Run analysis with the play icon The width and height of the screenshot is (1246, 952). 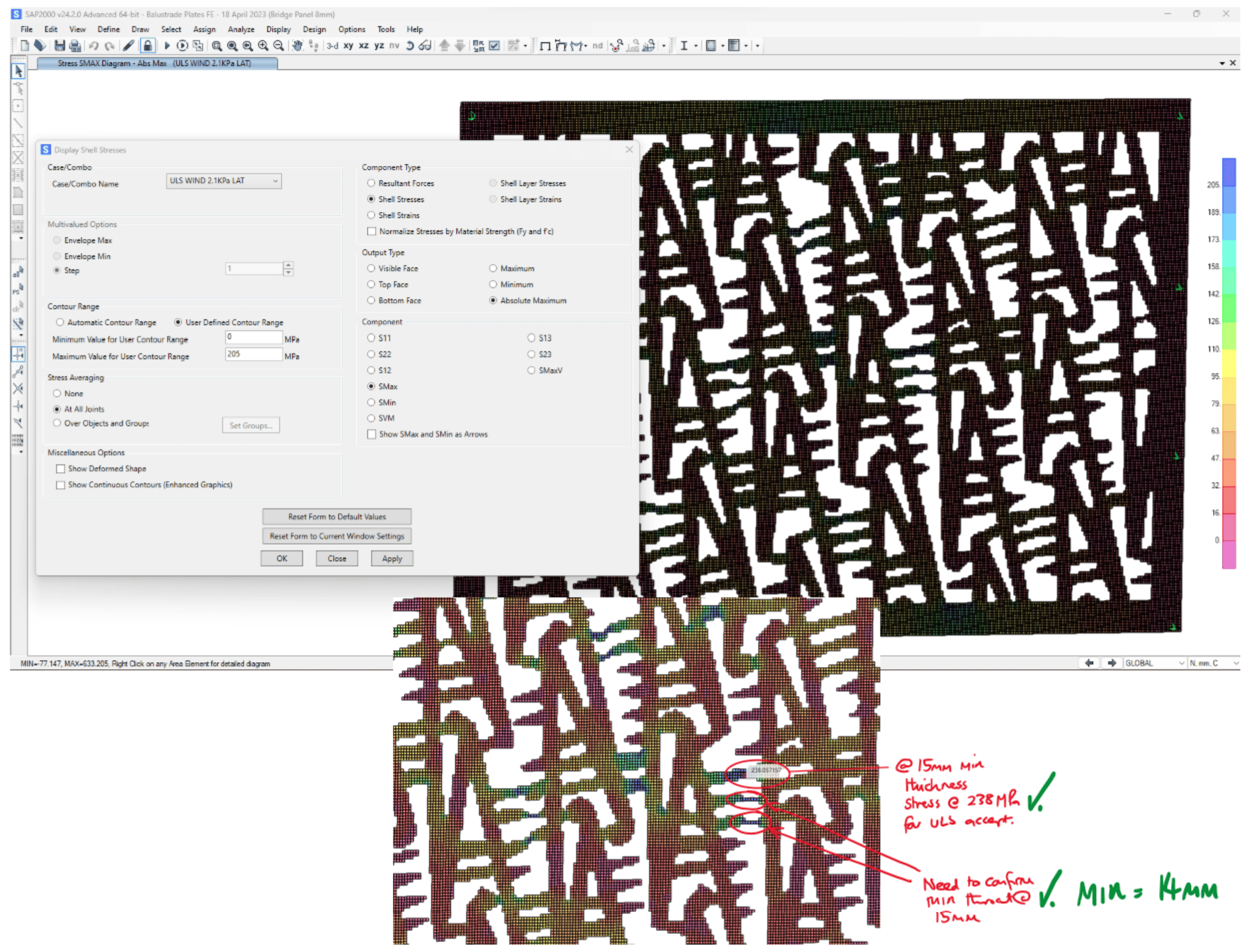tap(167, 46)
